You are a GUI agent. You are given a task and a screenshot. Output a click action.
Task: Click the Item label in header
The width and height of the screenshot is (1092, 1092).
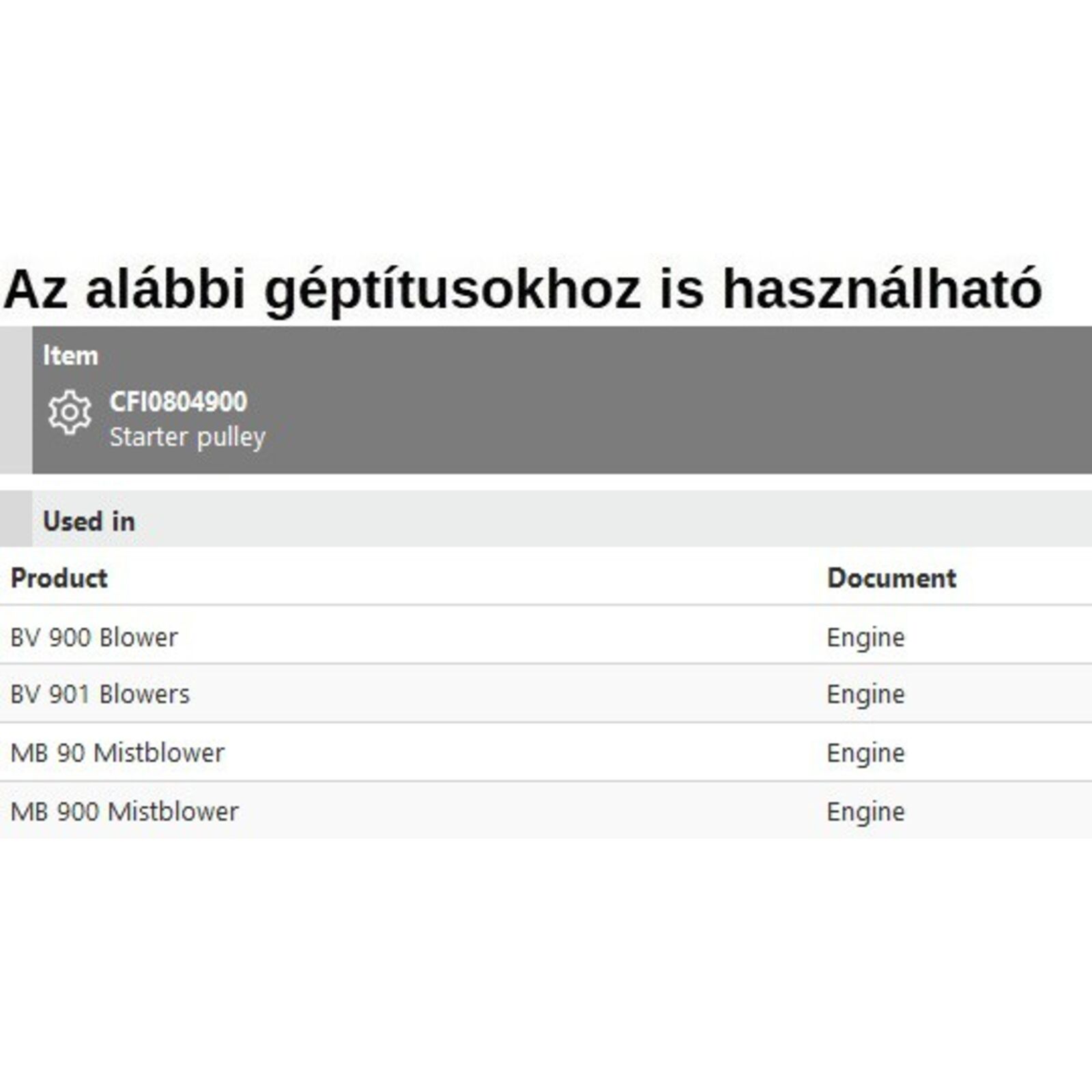pos(70,356)
